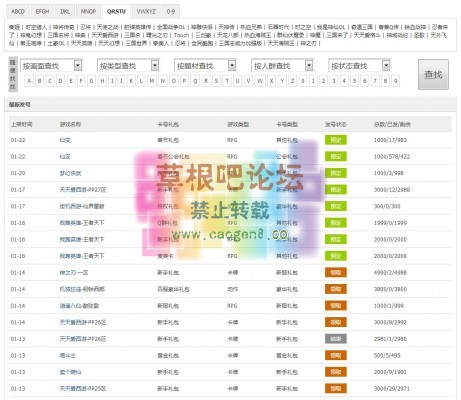This screenshot has height=400, width=461.
Task: Expand the 按状态查找 dropdown
Action: [x=359, y=66]
